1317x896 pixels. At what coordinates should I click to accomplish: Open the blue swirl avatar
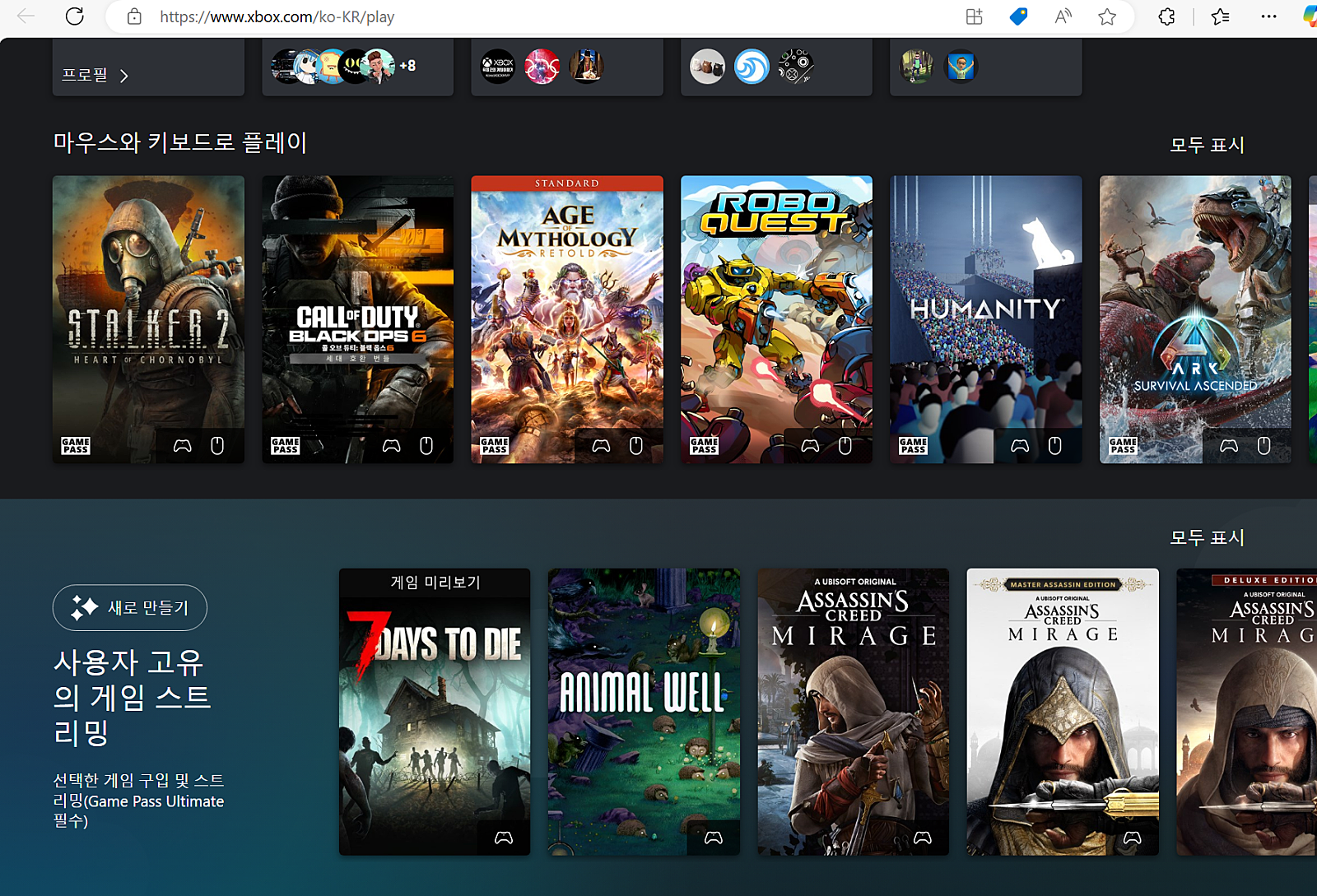point(752,67)
